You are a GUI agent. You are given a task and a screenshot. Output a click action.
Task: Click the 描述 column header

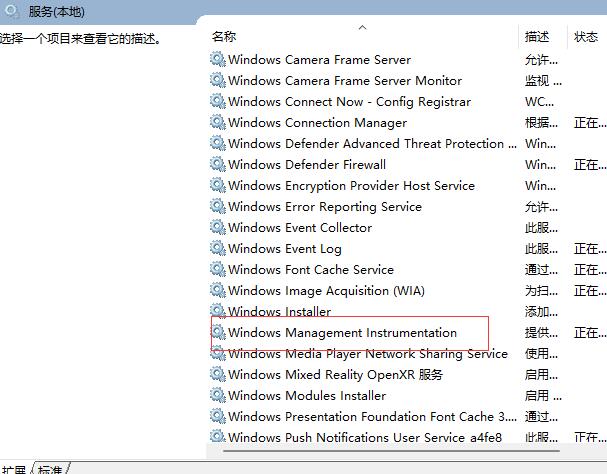pos(537,37)
